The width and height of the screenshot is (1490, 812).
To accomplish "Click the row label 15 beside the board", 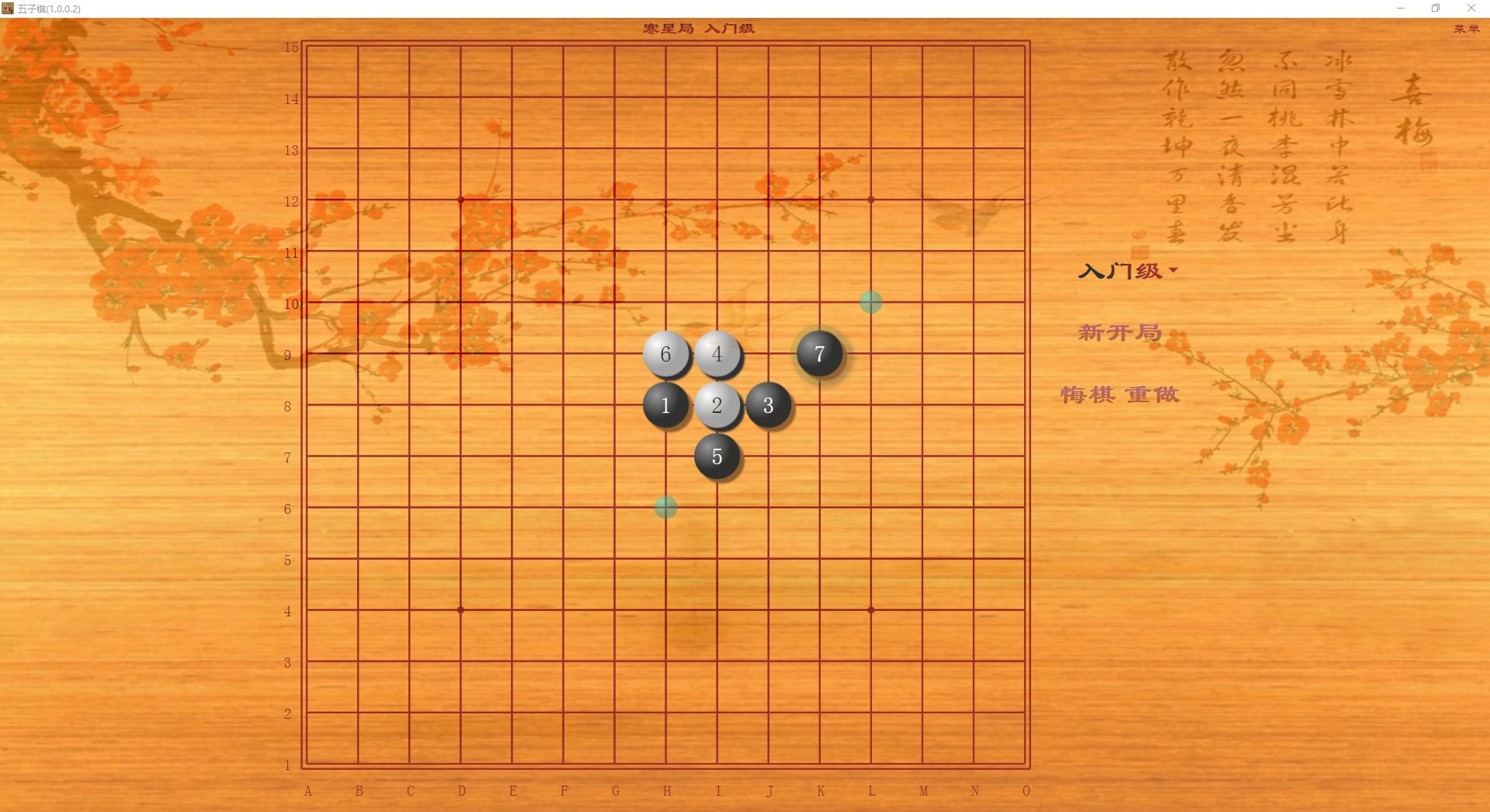I will pyautogui.click(x=291, y=47).
